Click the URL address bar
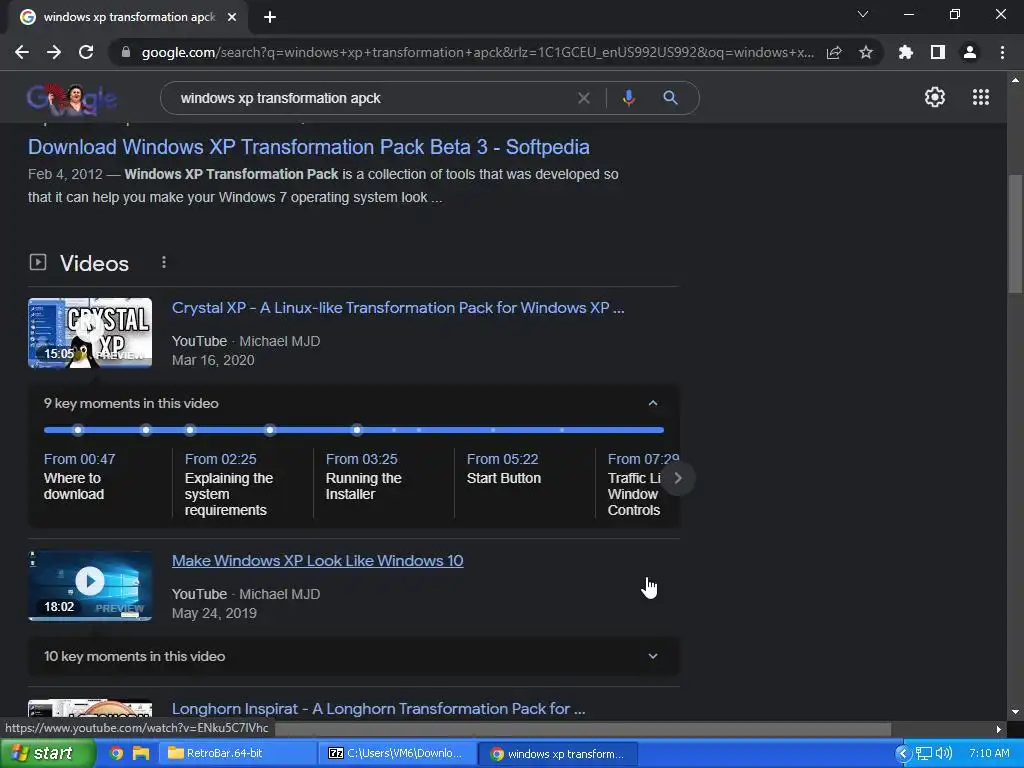 [x=477, y=52]
